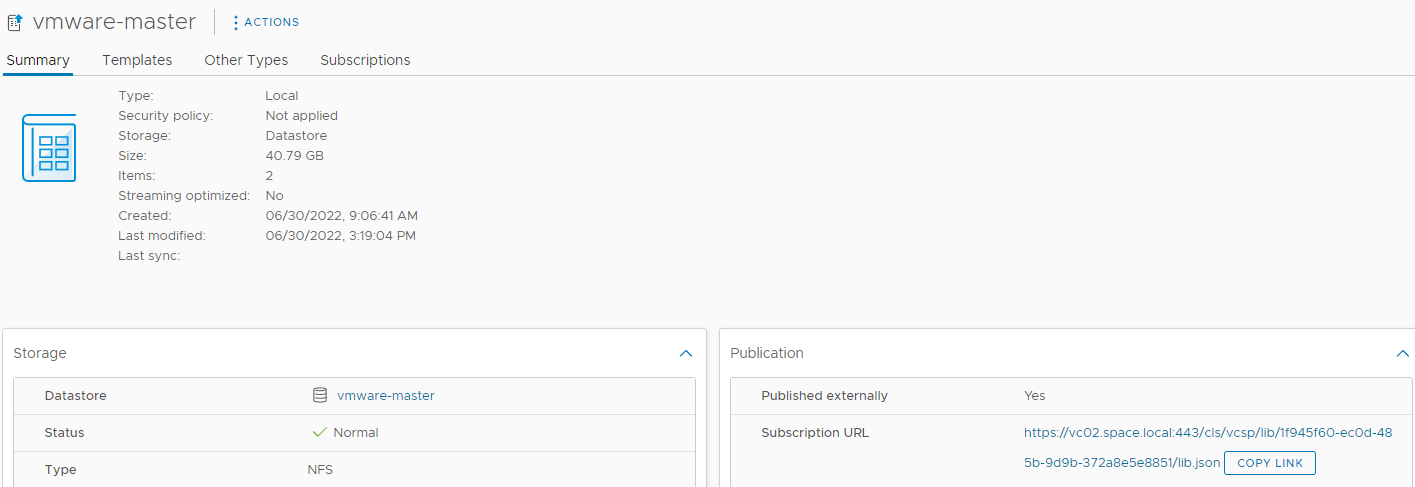Click the Status row label in Storage panel
Image resolution: width=1415 pixels, height=487 pixels.
tap(65, 433)
